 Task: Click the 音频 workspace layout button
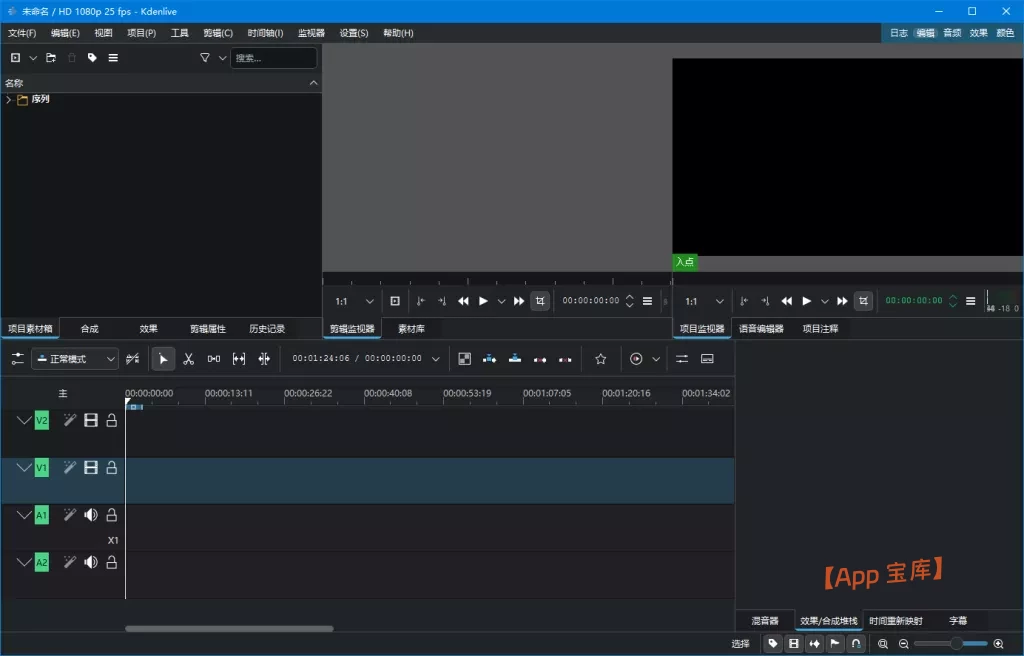point(952,33)
